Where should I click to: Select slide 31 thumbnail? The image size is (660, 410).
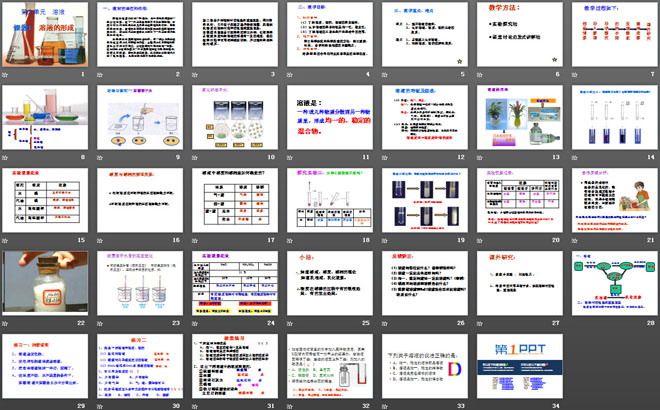235,366
